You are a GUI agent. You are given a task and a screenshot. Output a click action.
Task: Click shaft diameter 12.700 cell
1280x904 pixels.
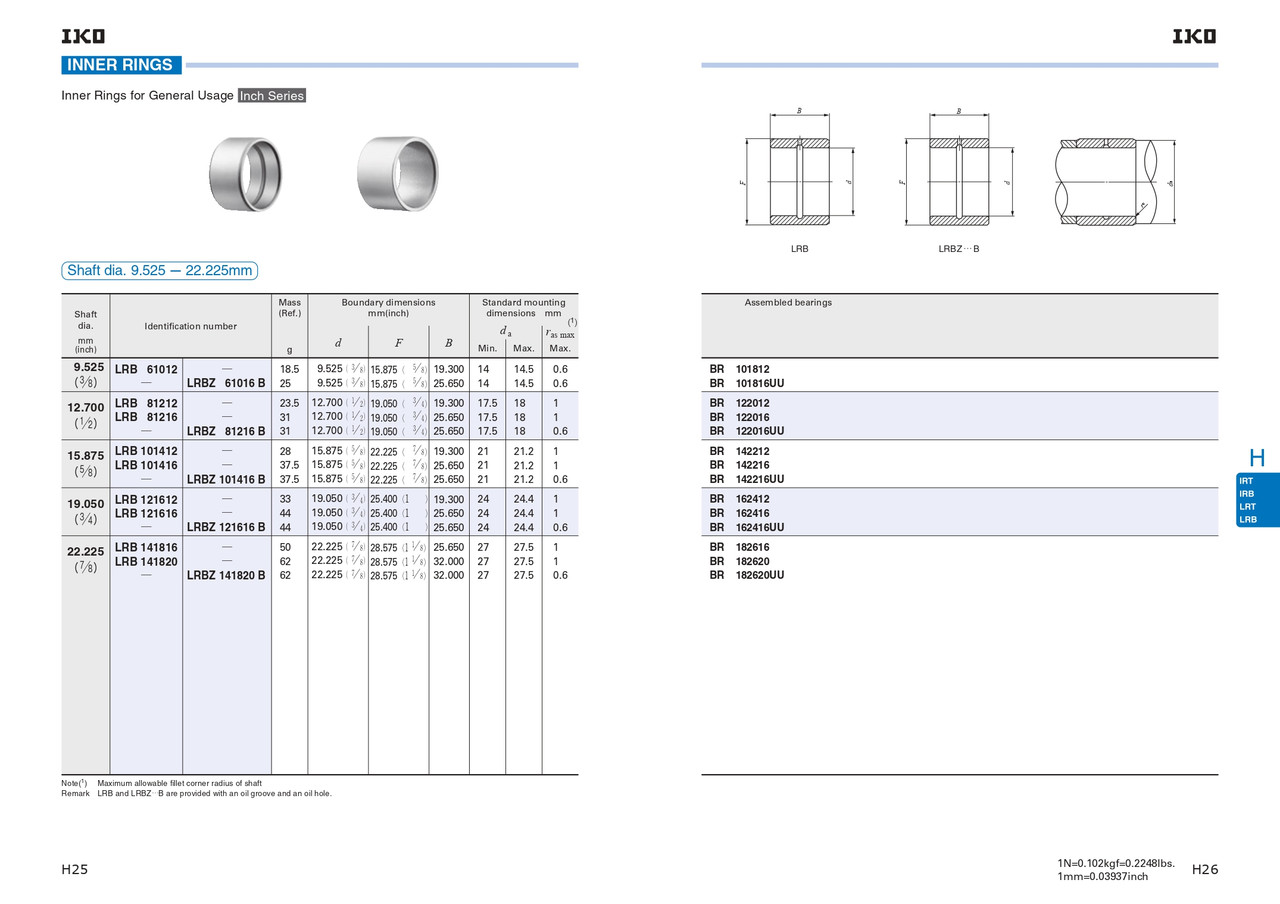[x=86, y=416]
